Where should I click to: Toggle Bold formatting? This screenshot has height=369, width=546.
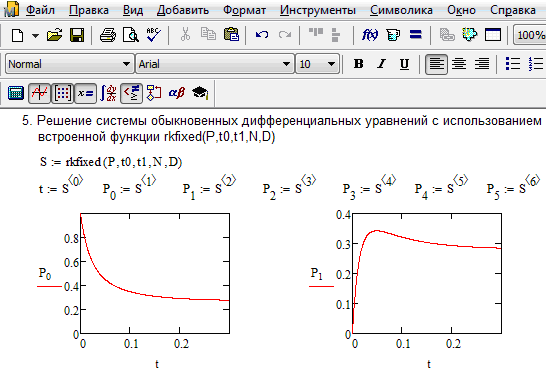pos(359,64)
